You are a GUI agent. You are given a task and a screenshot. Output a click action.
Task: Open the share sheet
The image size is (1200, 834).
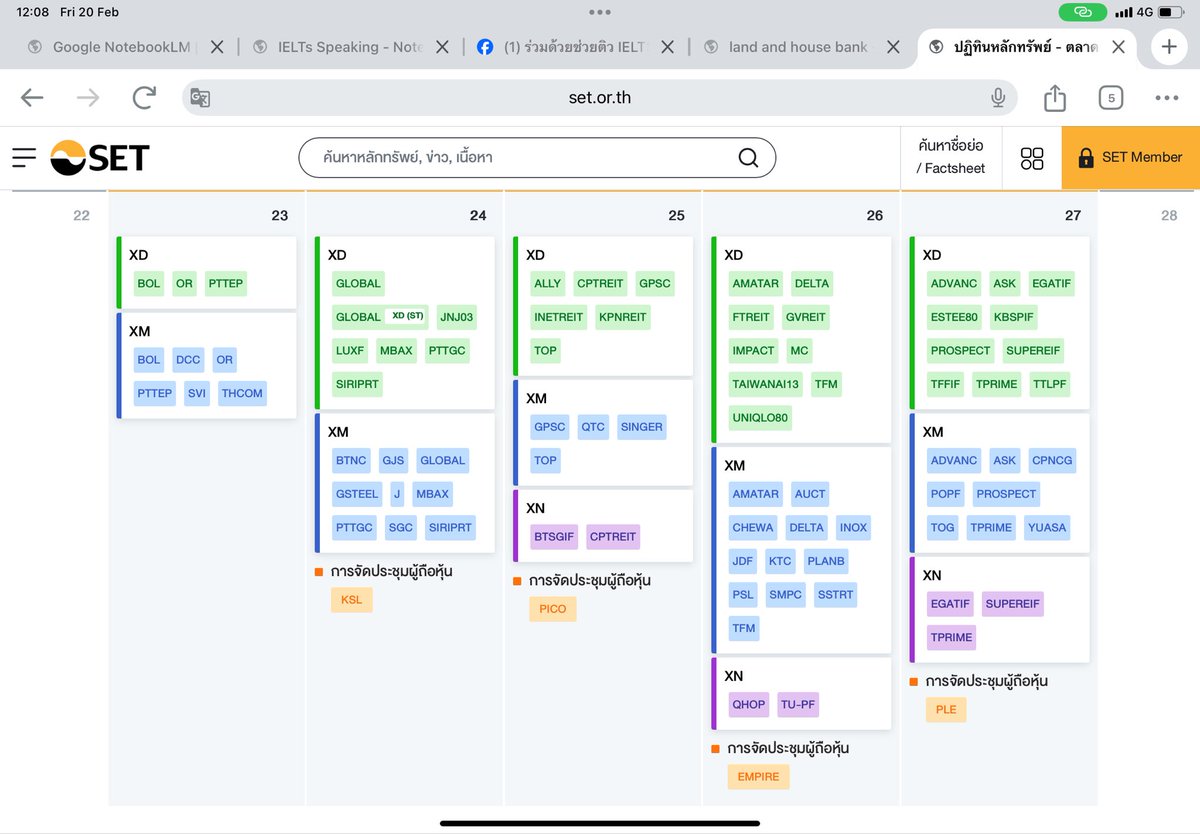pyautogui.click(x=1054, y=97)
